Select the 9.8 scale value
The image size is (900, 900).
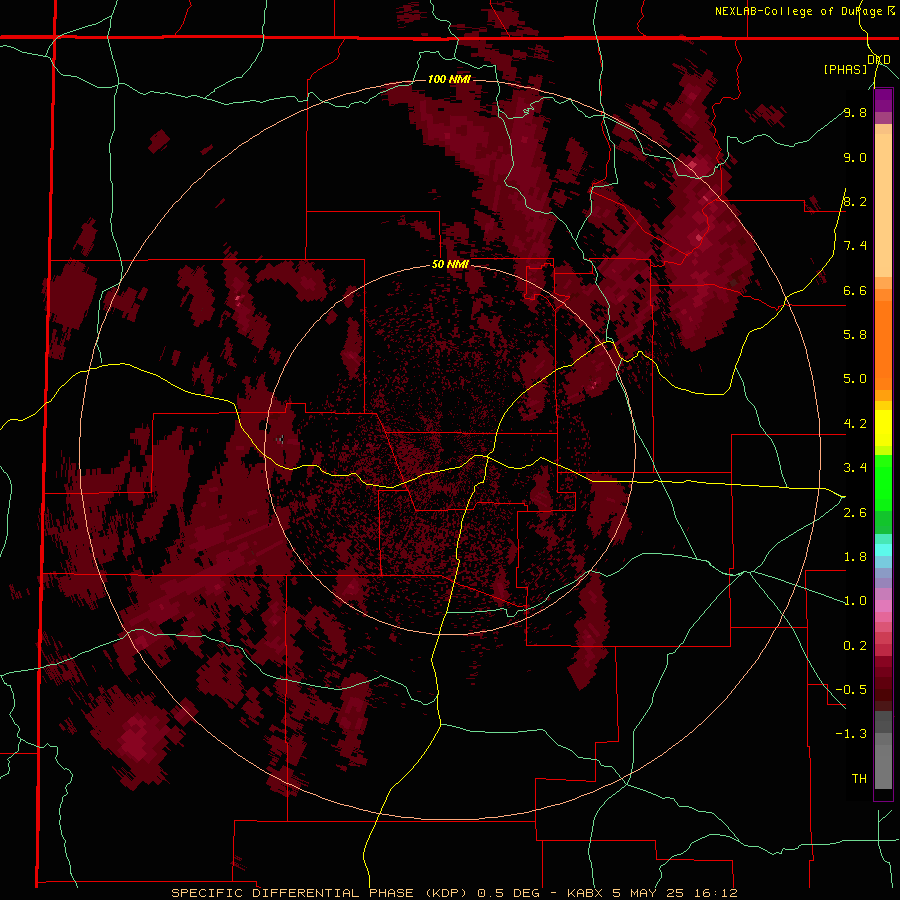[x=855, y=112]
